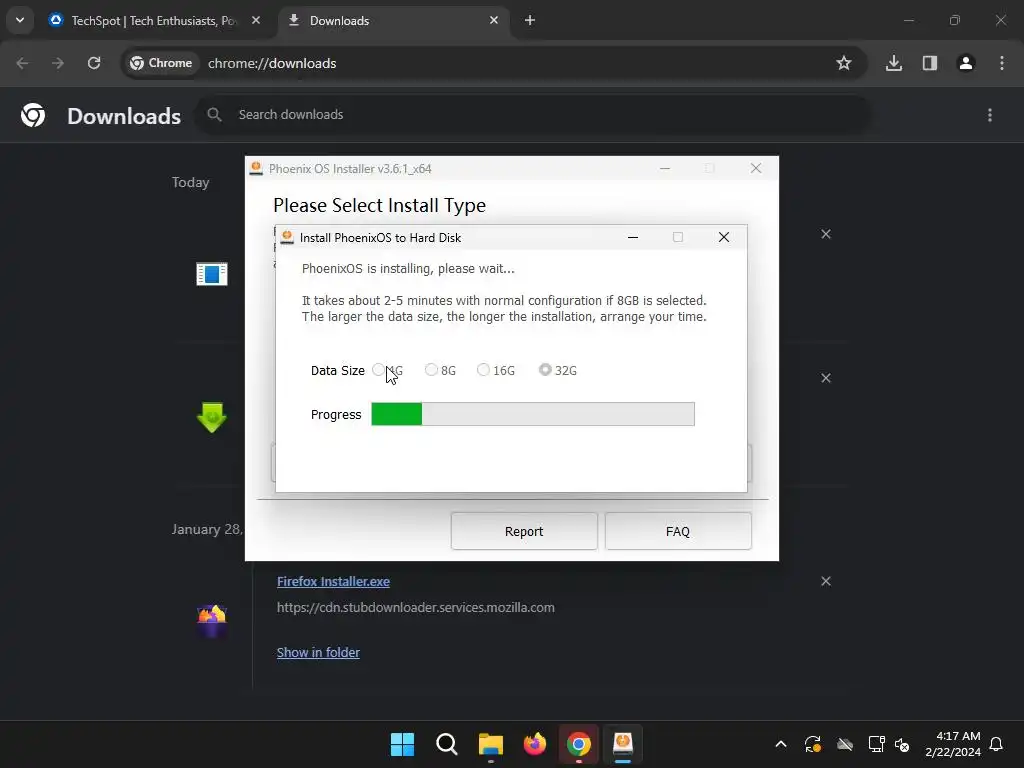Viewport: 1024px width, 768px height.
Task: Switch to the Downloads tab
Action: tap(395, 21)
